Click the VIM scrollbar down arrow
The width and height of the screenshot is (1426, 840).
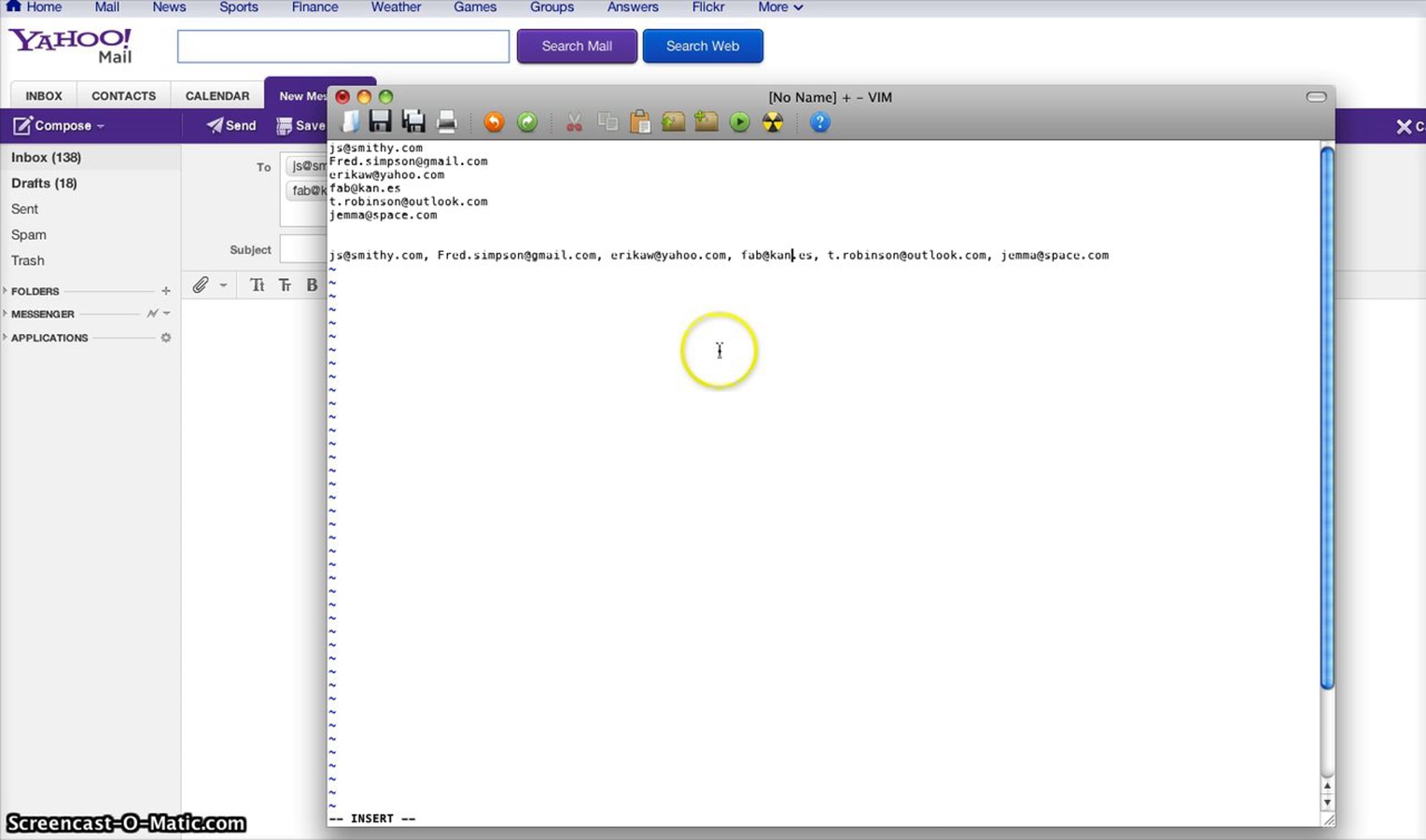tap(1327, 803)
